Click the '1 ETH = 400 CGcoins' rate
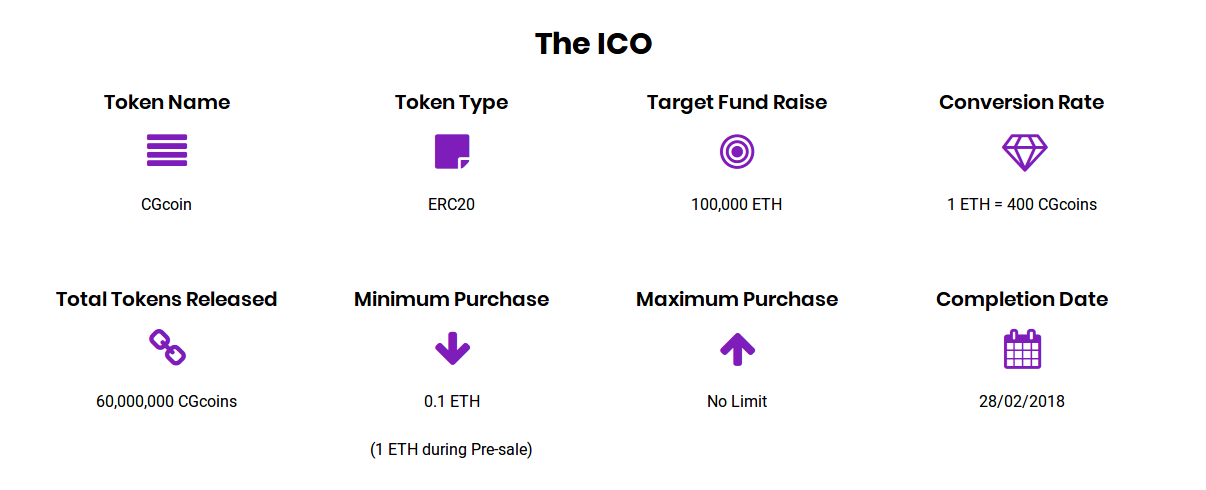The width and height of the screenshot is (1206, 490). pos(1022,204)
